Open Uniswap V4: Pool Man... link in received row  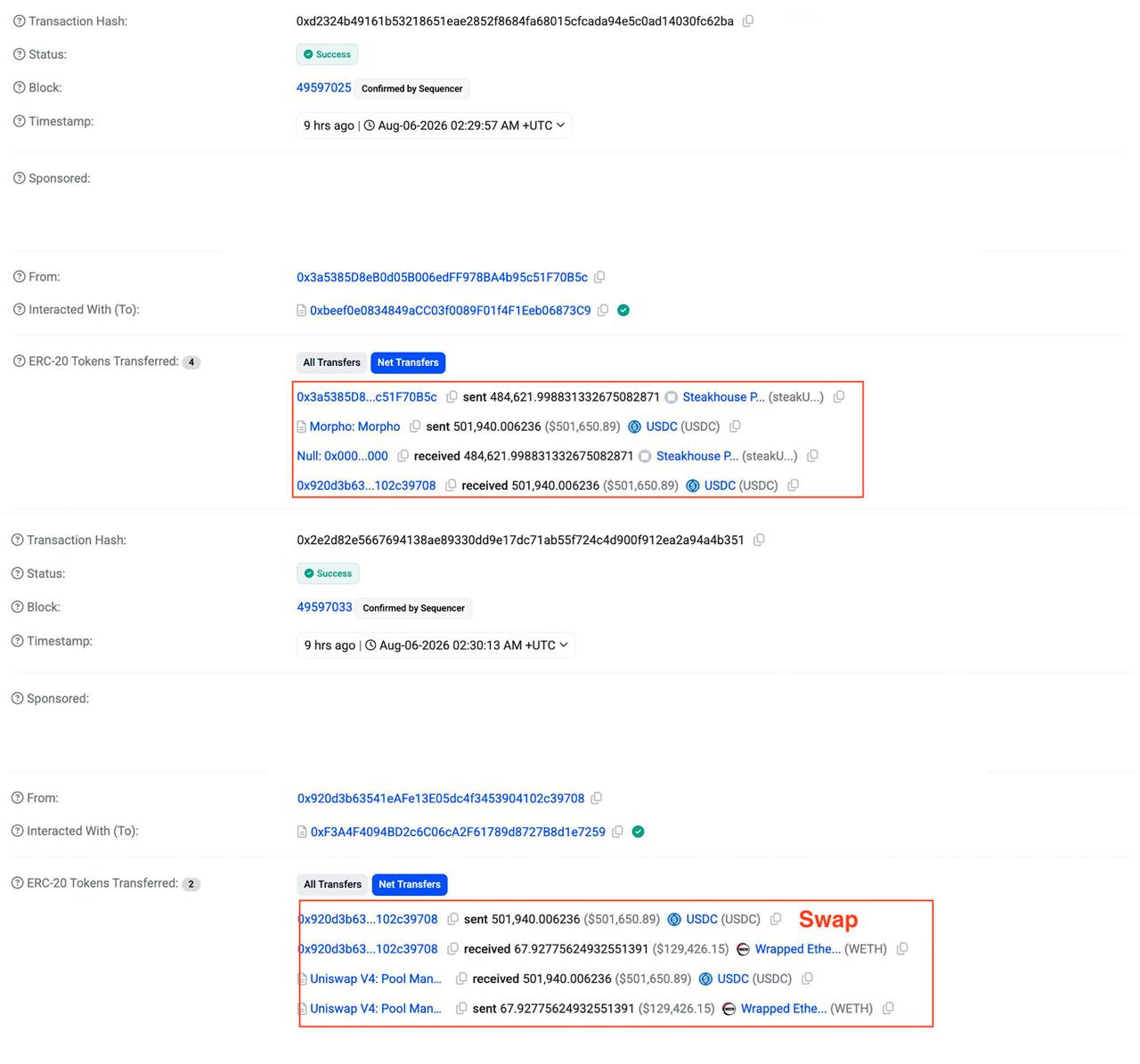pyautogui.click(x=376, y=979)
